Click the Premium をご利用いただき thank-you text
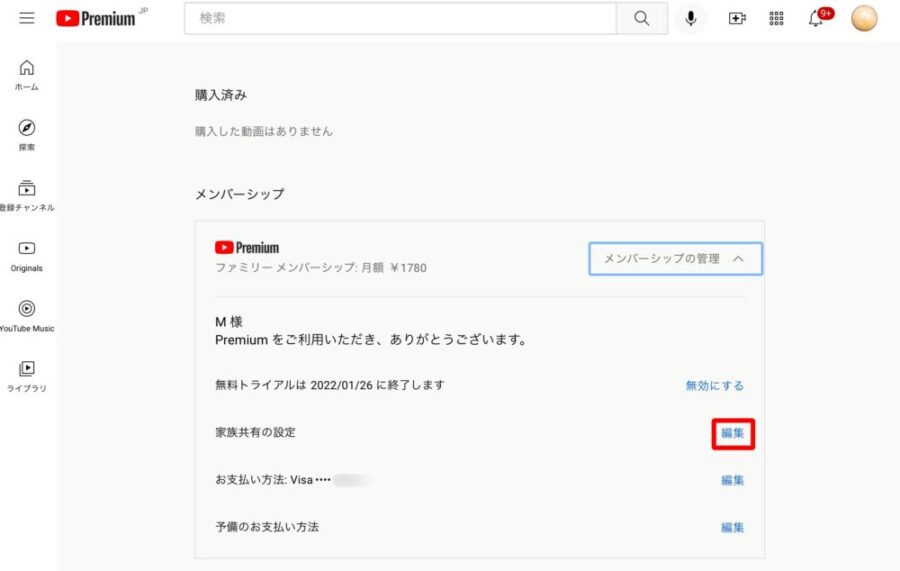900x571 pixels. [x=371, y=340]
